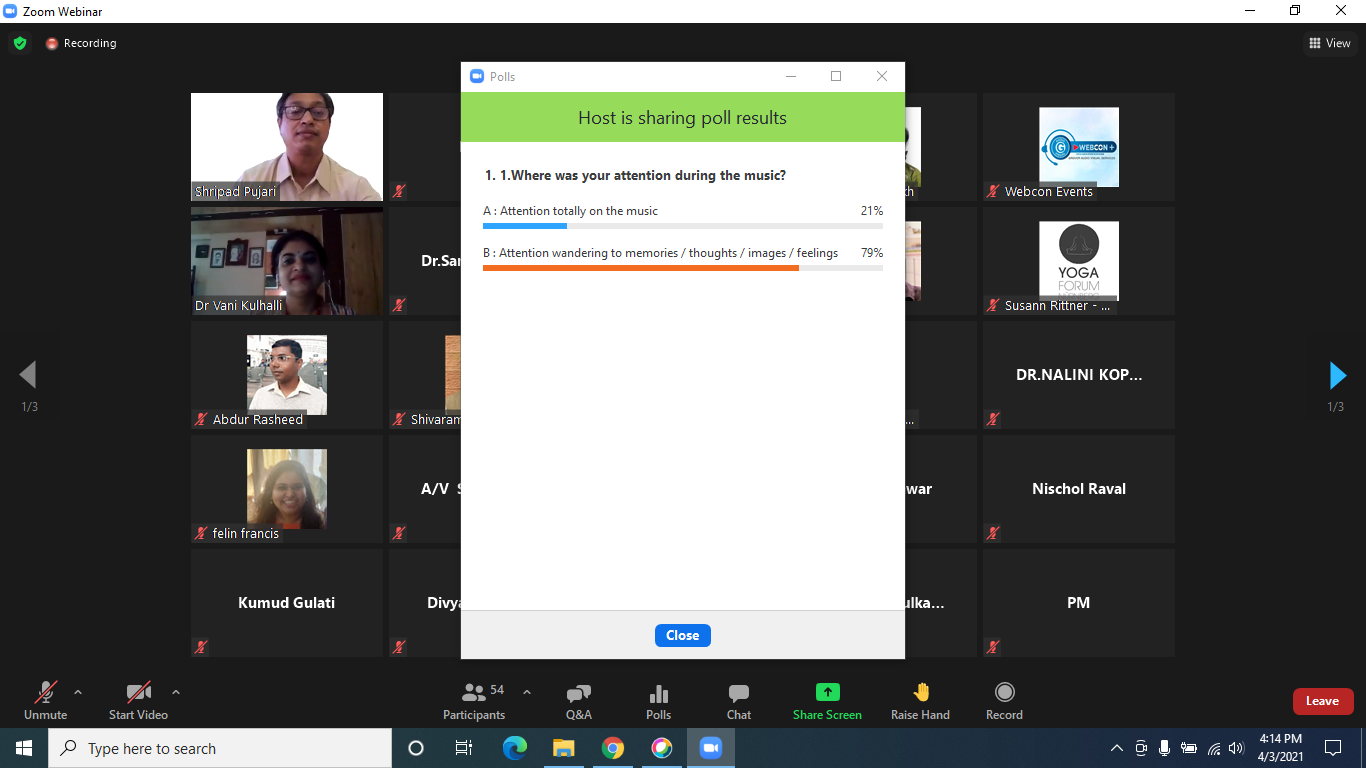The height and width of the screenshot is (768, 1366).
Task: Expand the audio options arrow beside Unmute
Action: click(78, 692)
